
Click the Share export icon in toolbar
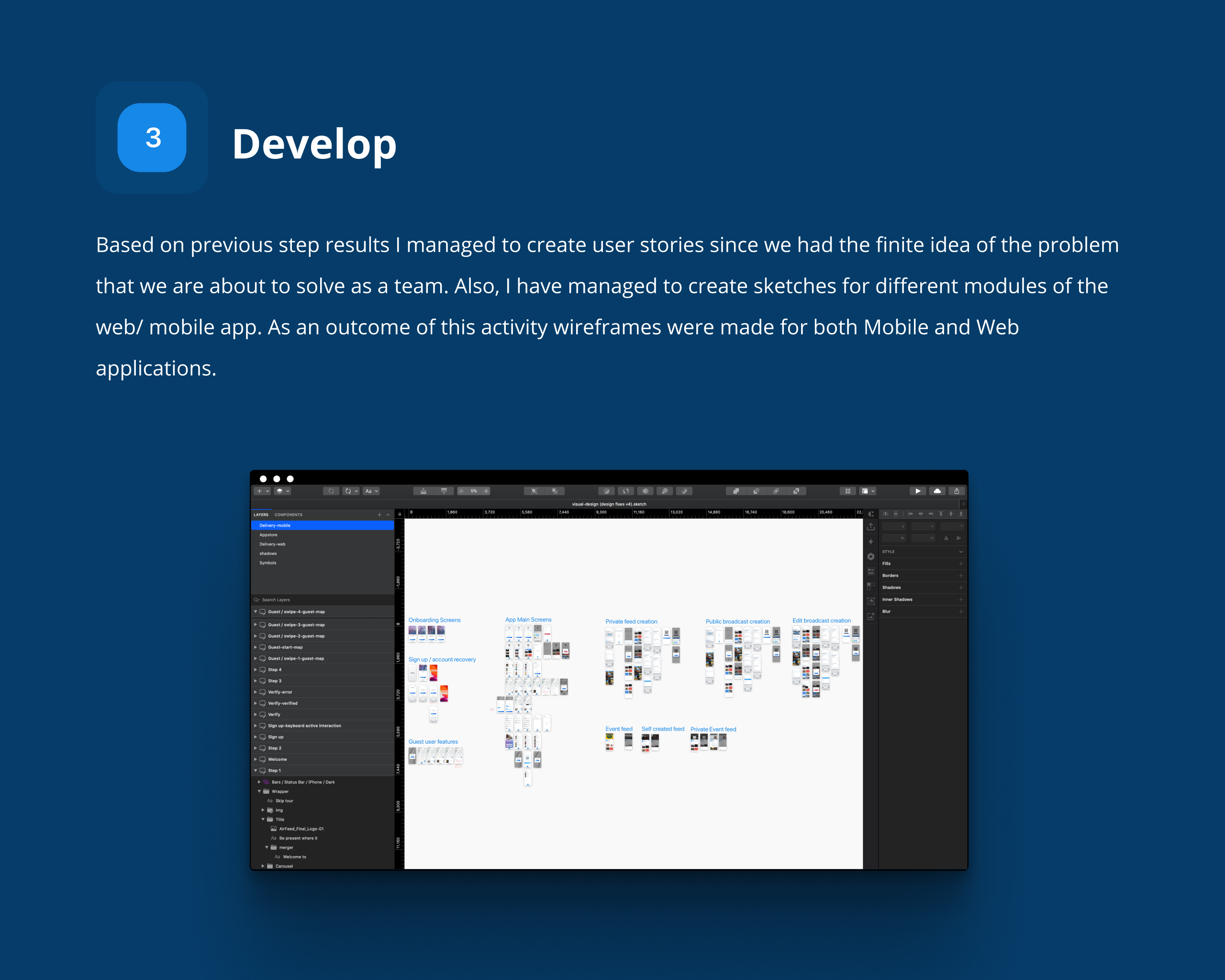(x=957, y=491)
